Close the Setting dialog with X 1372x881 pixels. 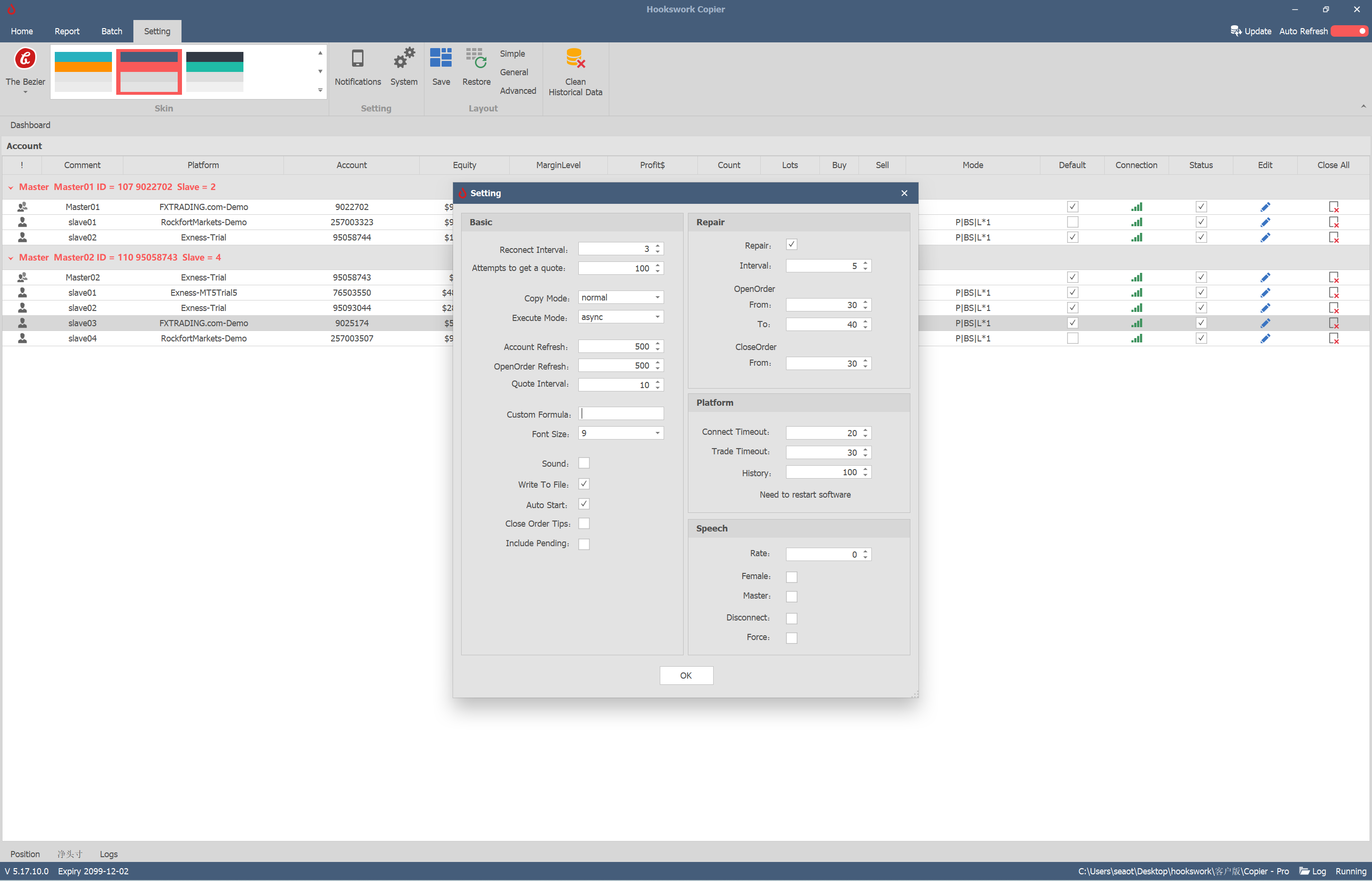[904, 193]
